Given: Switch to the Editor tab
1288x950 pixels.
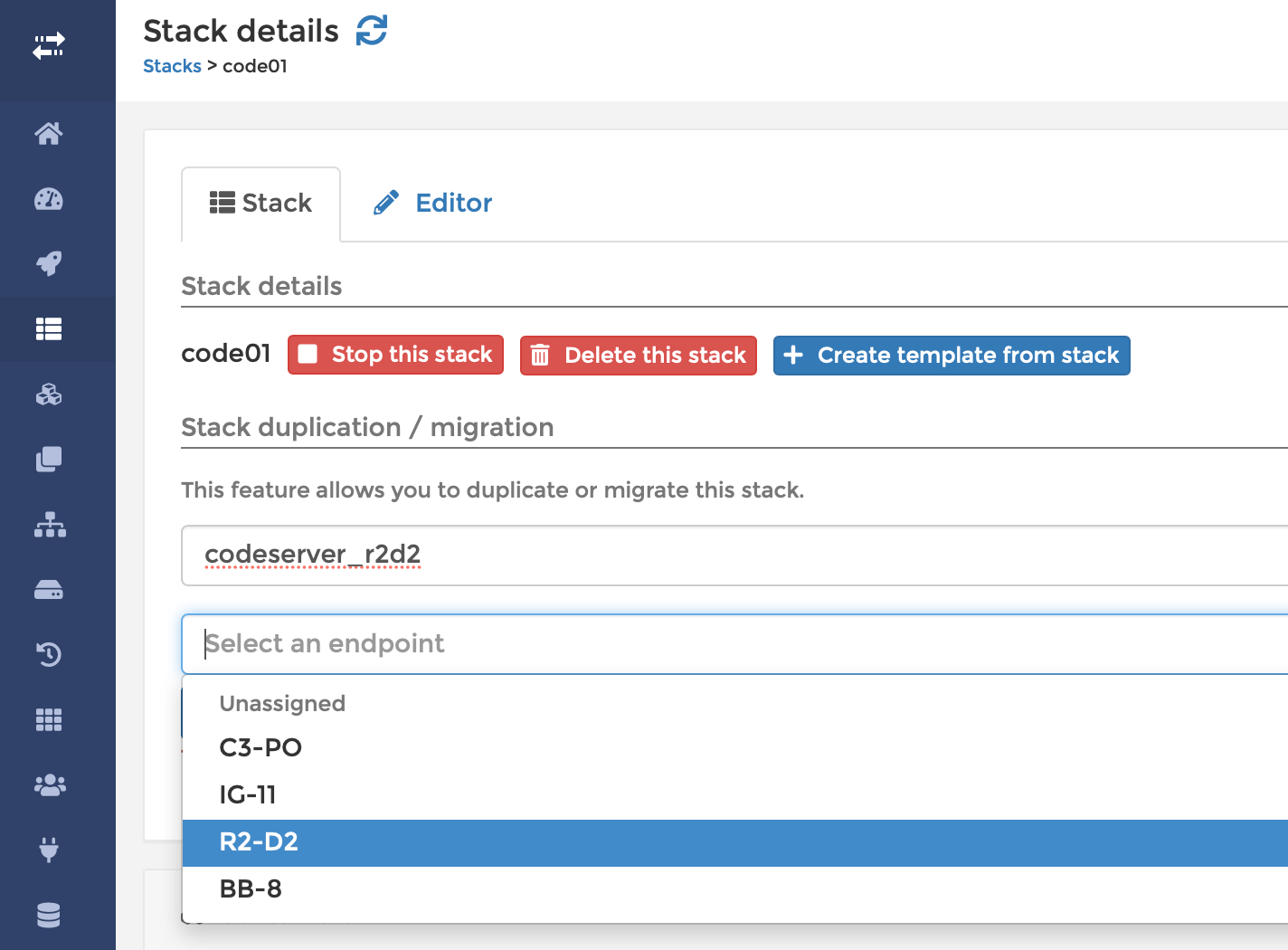Looking at the screenshot, I should [x=433, y=204].
